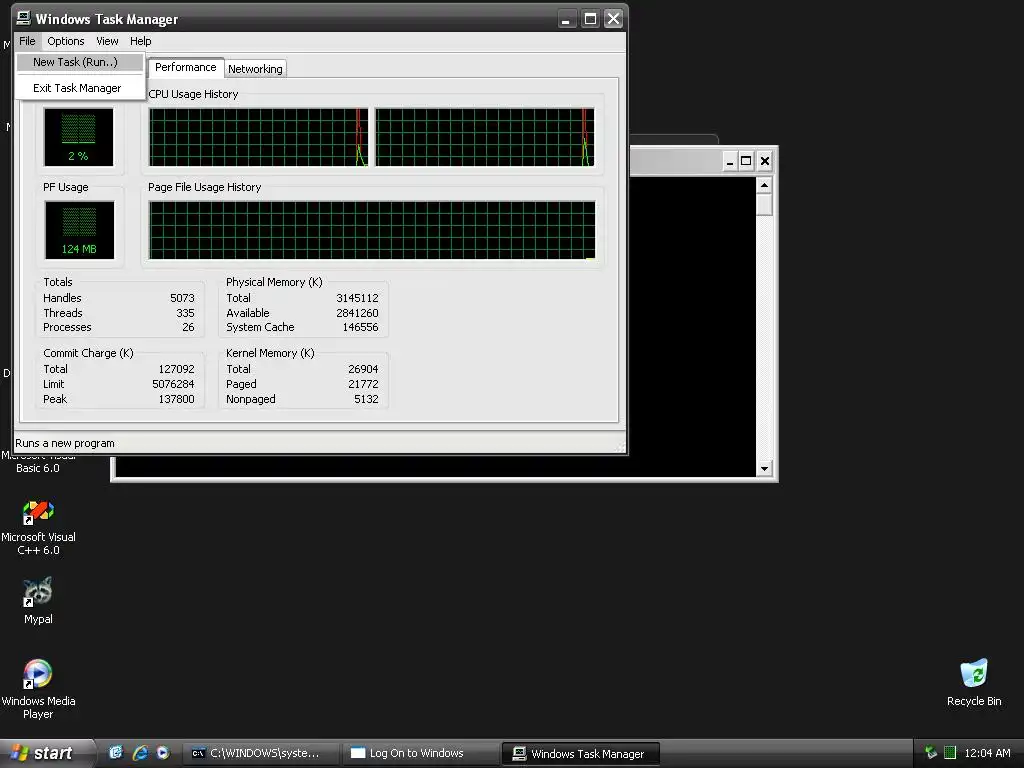1024x768 pixels.
Task: Switch to the Performance tab
Action: point(185,67)
